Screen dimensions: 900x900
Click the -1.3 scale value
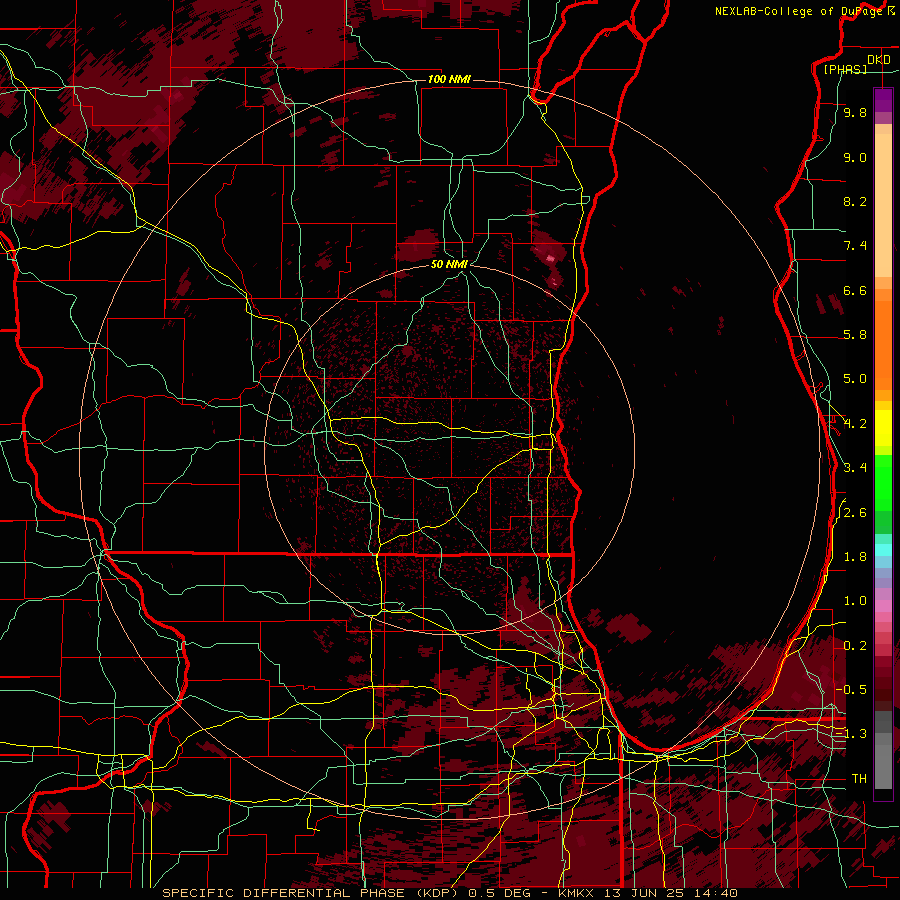tap(852, 734)
